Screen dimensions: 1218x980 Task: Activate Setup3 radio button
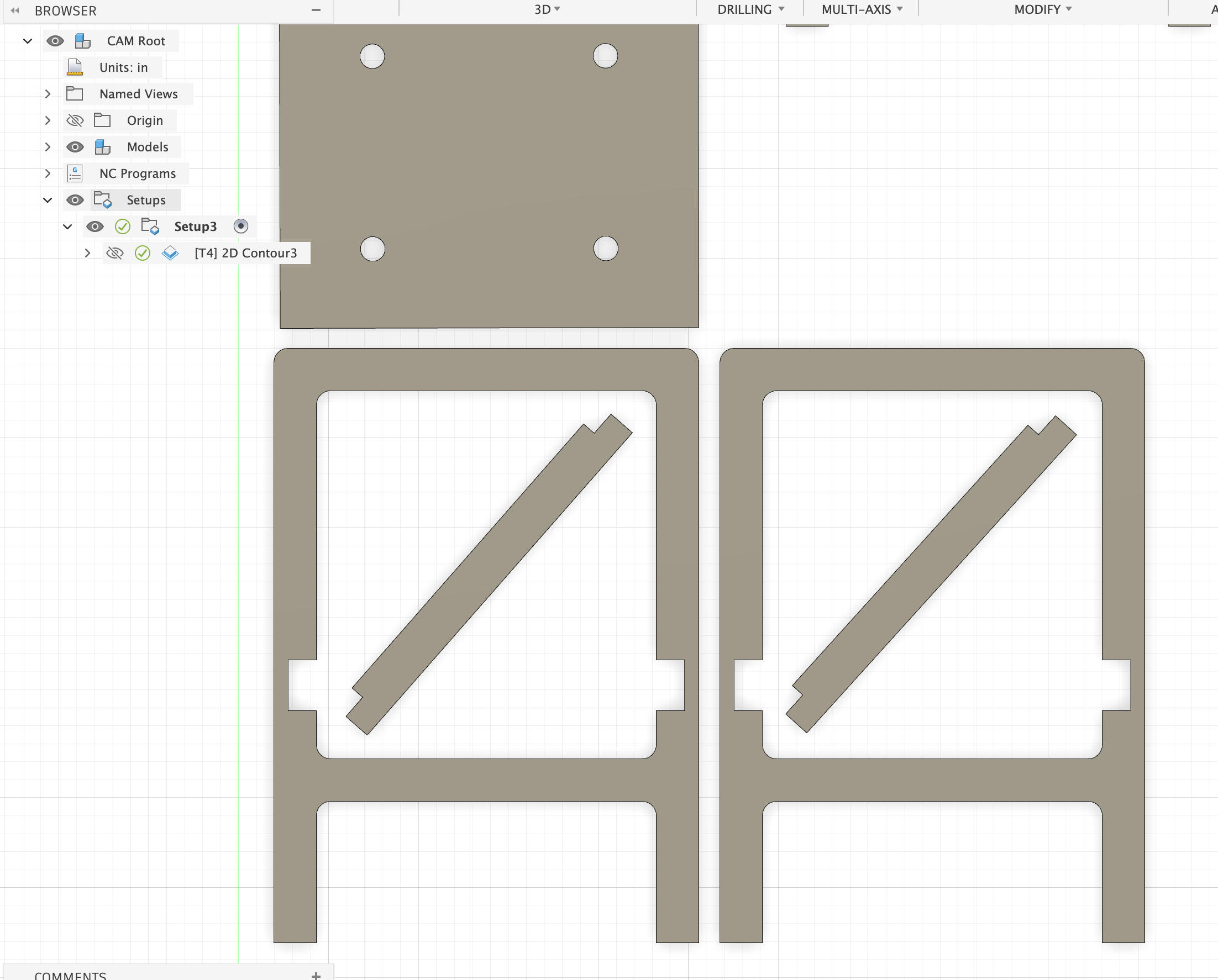240,226
